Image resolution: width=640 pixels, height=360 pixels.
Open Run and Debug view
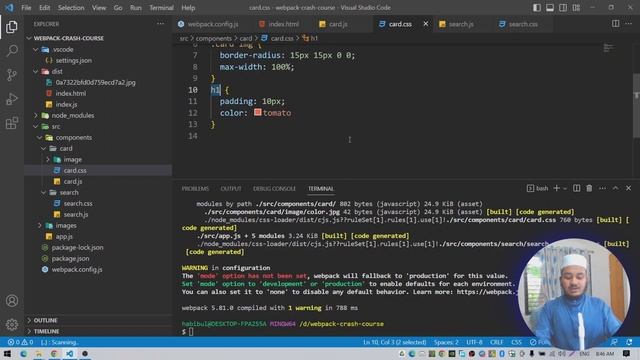point(12,99)
